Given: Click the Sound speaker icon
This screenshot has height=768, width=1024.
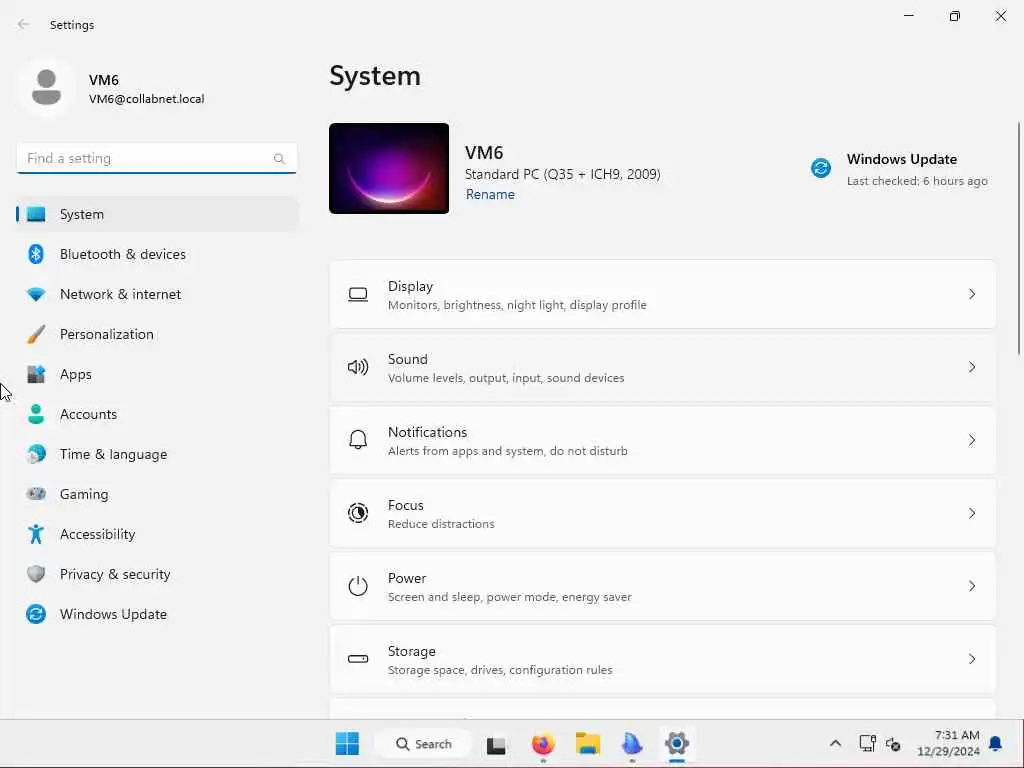Looking at the screenshot, I should pos(358,367).
